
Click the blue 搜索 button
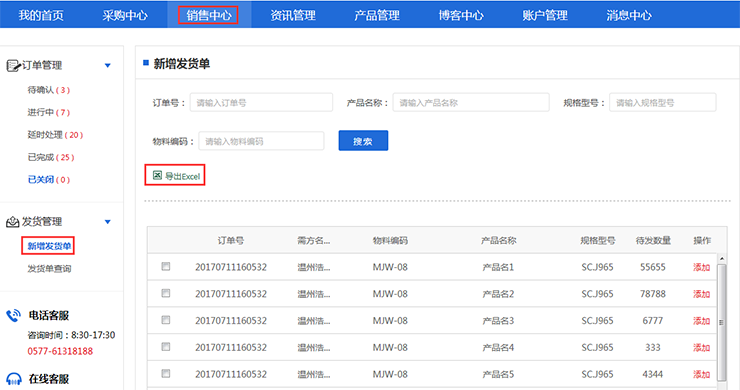[x=363, y=141]
